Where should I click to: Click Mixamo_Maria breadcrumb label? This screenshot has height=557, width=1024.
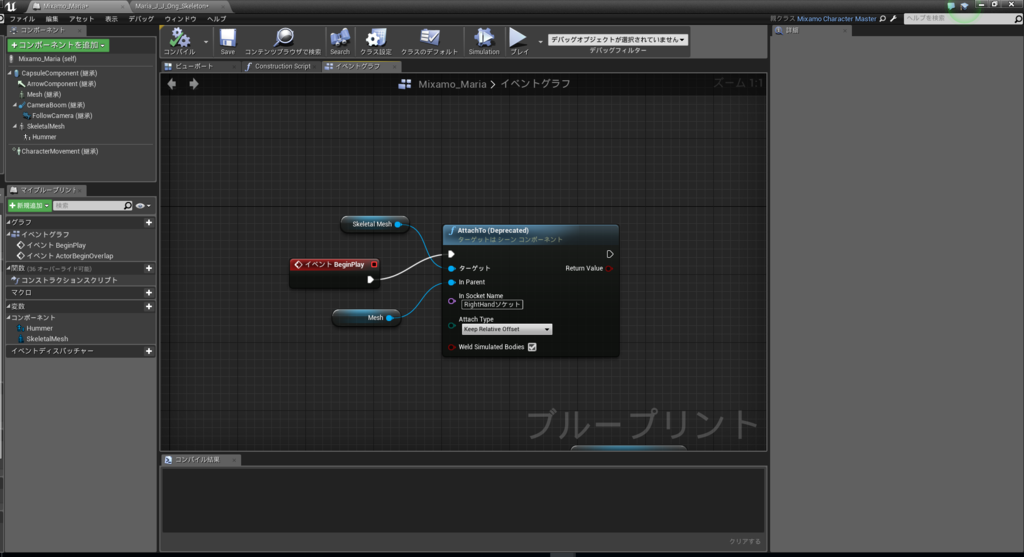click(452, 84)
